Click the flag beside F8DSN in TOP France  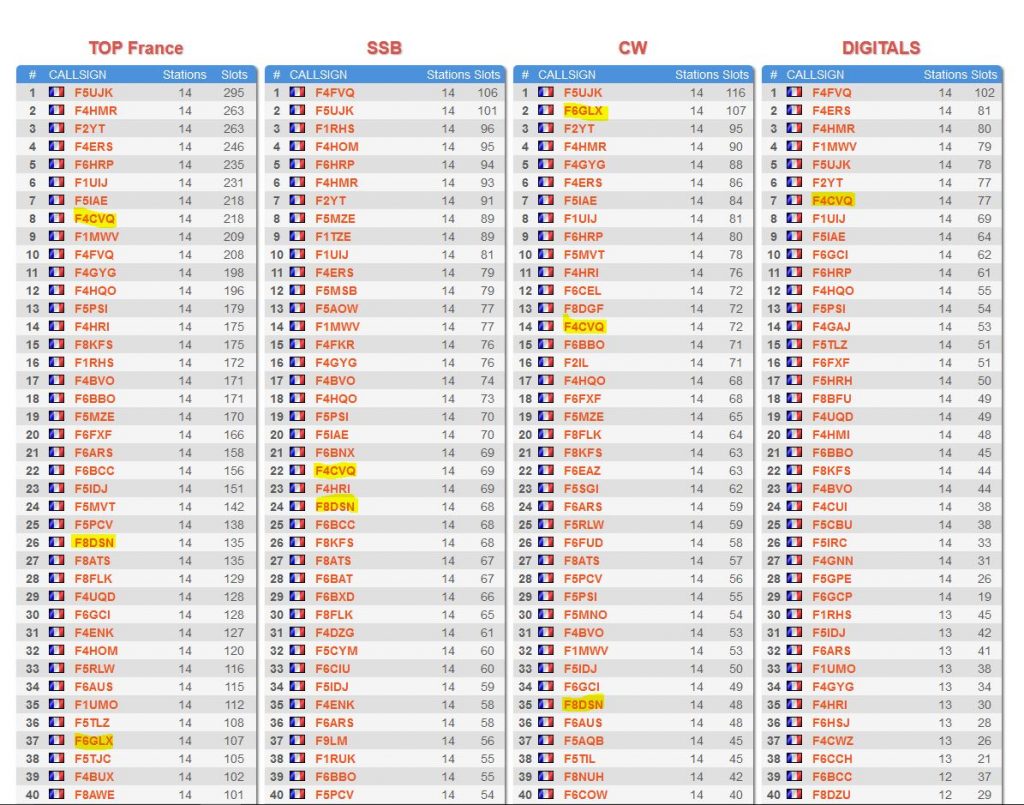[56, 542]
